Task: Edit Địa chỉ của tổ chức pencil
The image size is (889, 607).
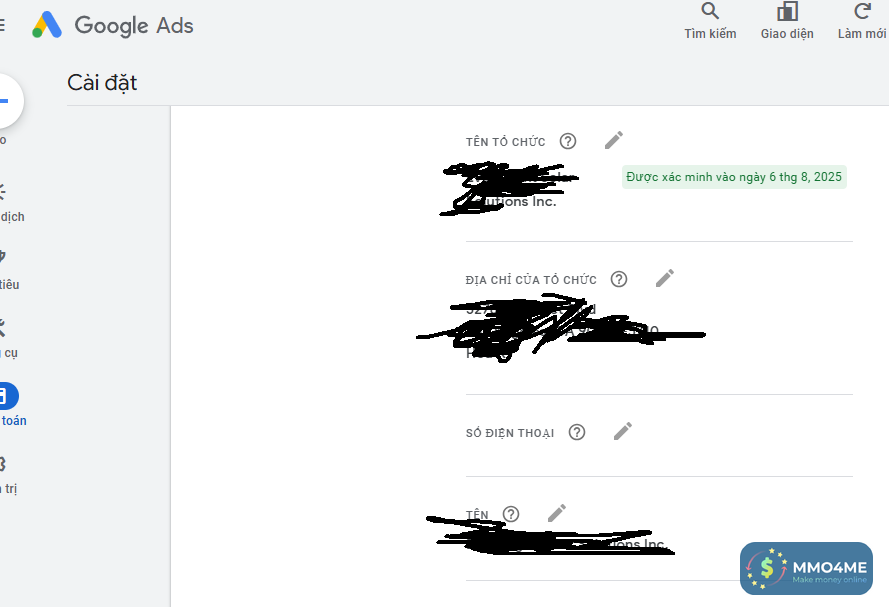Action: pyautogui.click(x=664, y=278)
